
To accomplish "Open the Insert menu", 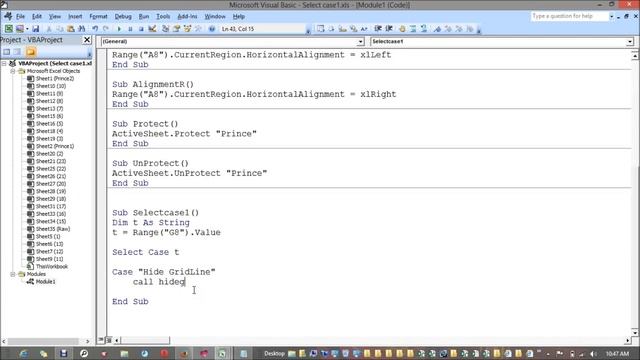I will [75, 16].
